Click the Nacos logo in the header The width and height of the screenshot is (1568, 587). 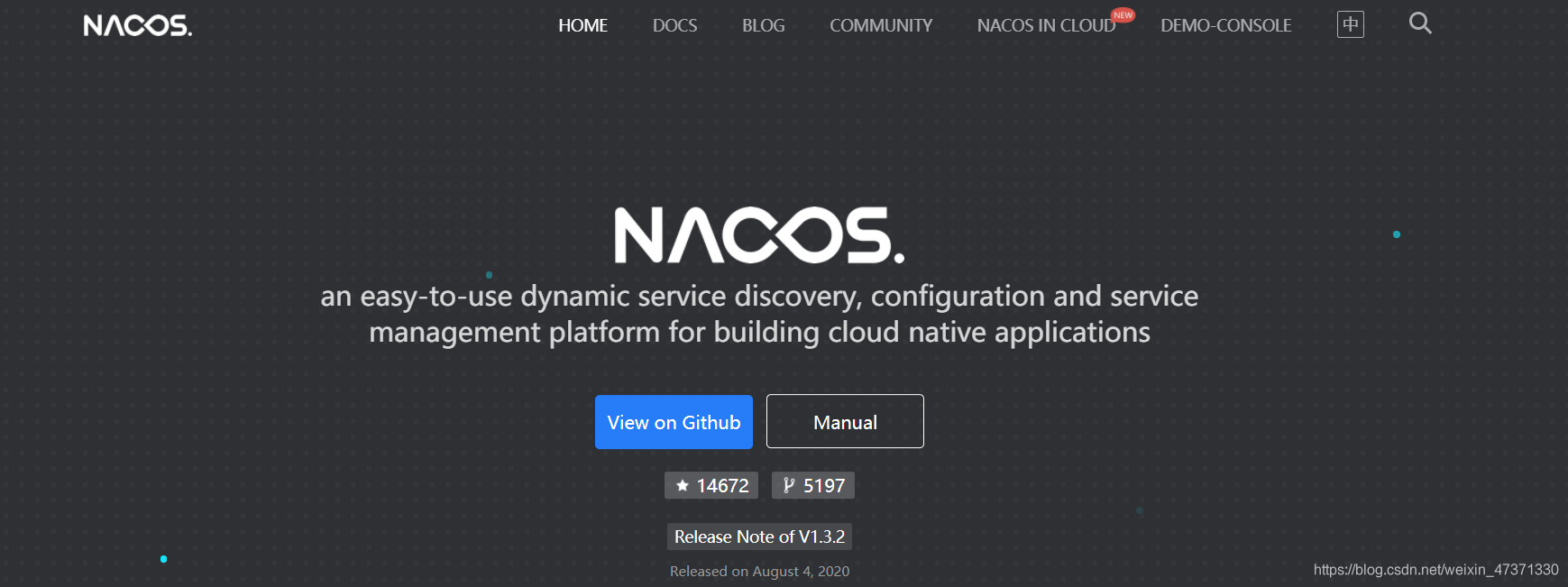(137, 25)
